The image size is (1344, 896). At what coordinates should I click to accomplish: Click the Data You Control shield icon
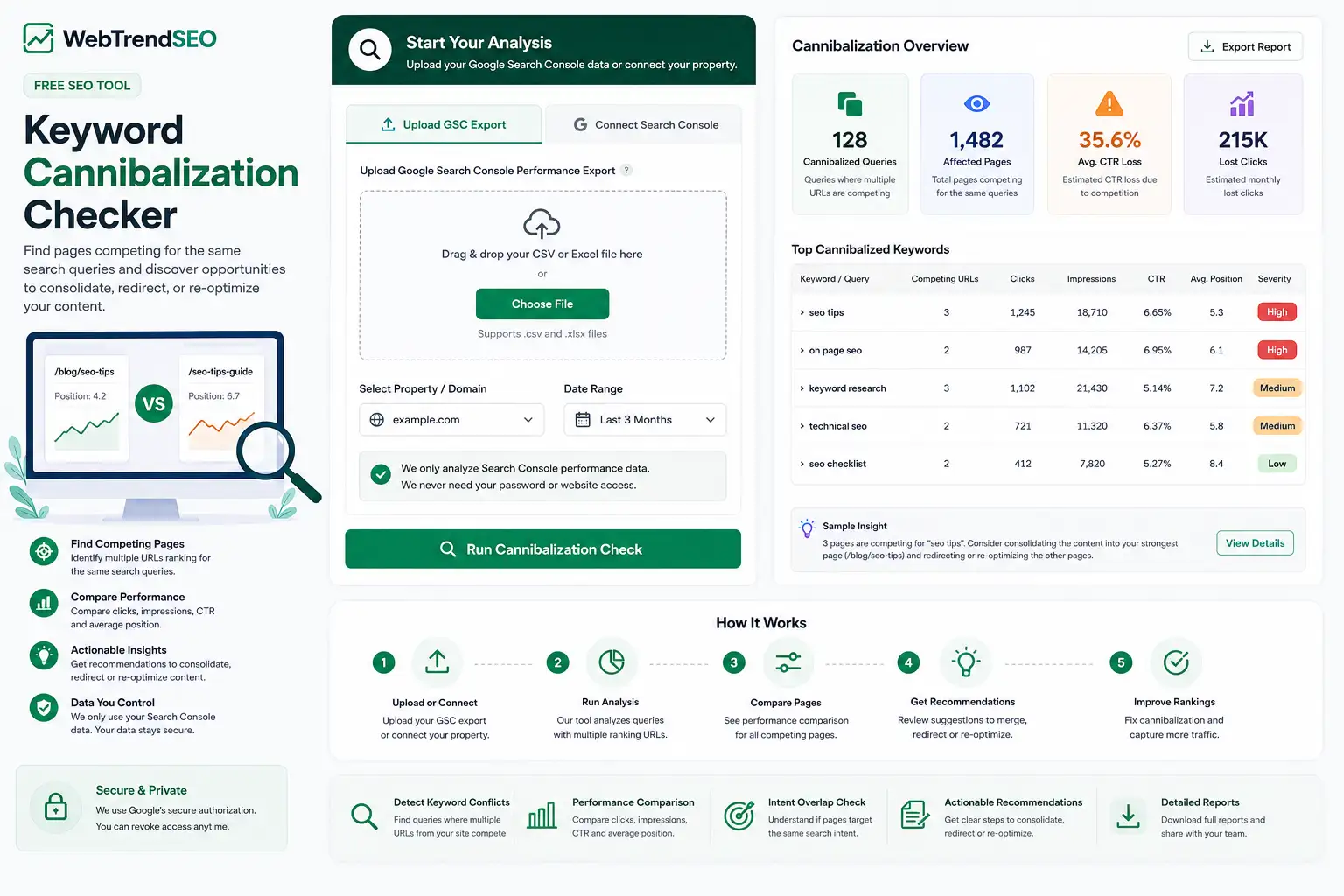pos(44,708)
